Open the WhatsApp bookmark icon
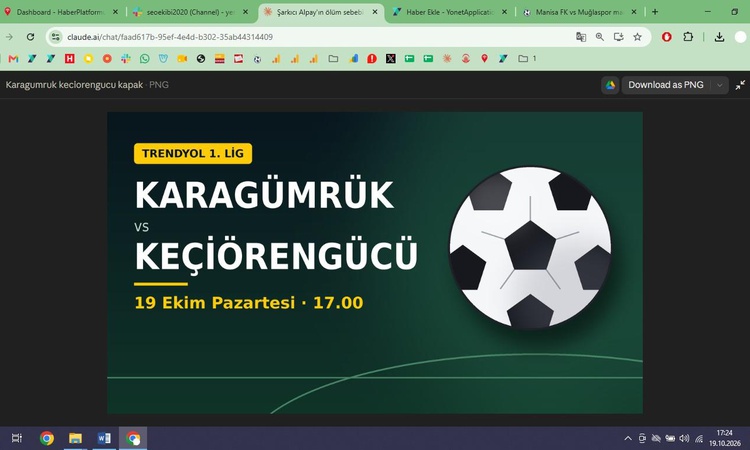Image resolution: width=750 pixels, height=450 pixels. [144, 59]
